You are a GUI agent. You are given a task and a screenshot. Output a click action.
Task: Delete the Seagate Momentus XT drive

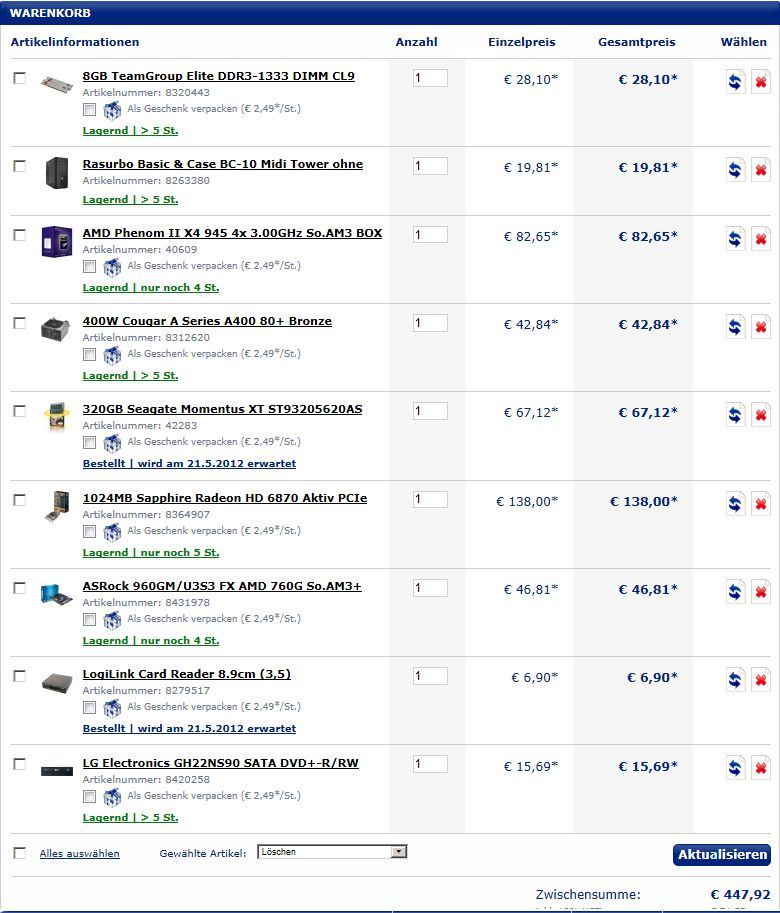(761, 415)
